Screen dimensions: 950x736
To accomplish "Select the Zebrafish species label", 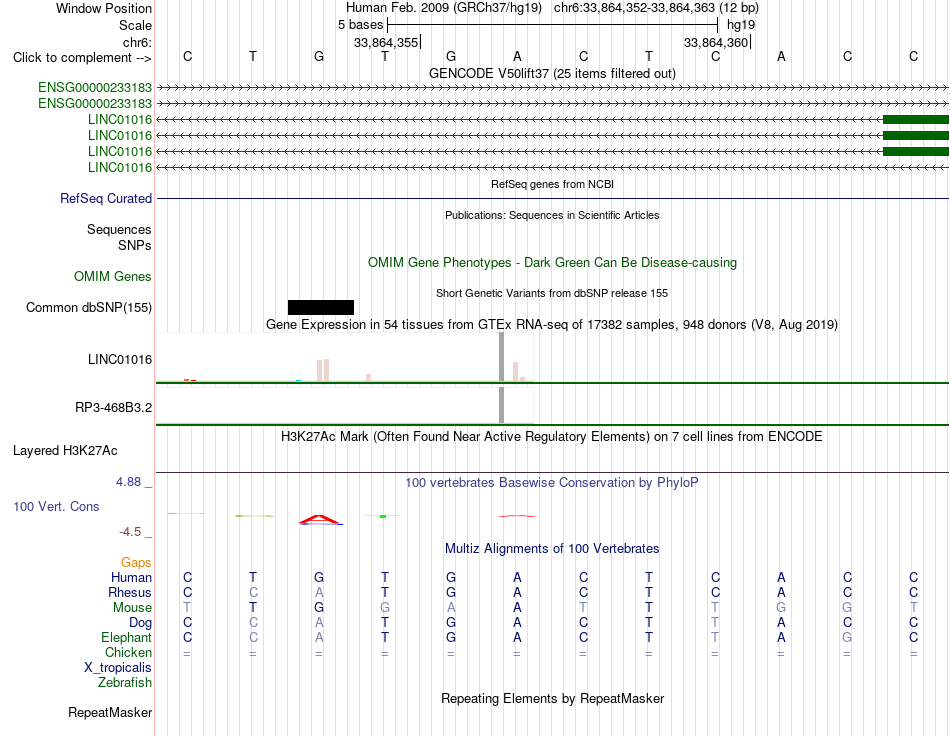I will [125, 682].
